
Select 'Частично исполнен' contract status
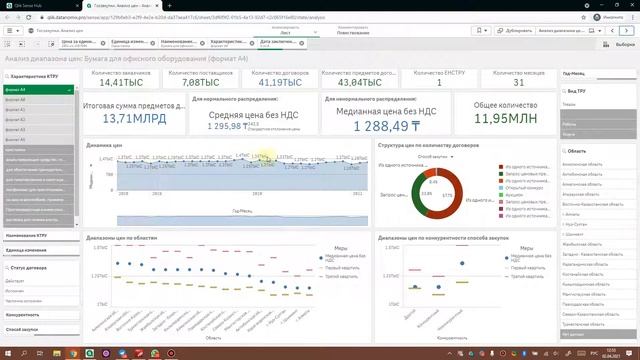pos(41,301)
